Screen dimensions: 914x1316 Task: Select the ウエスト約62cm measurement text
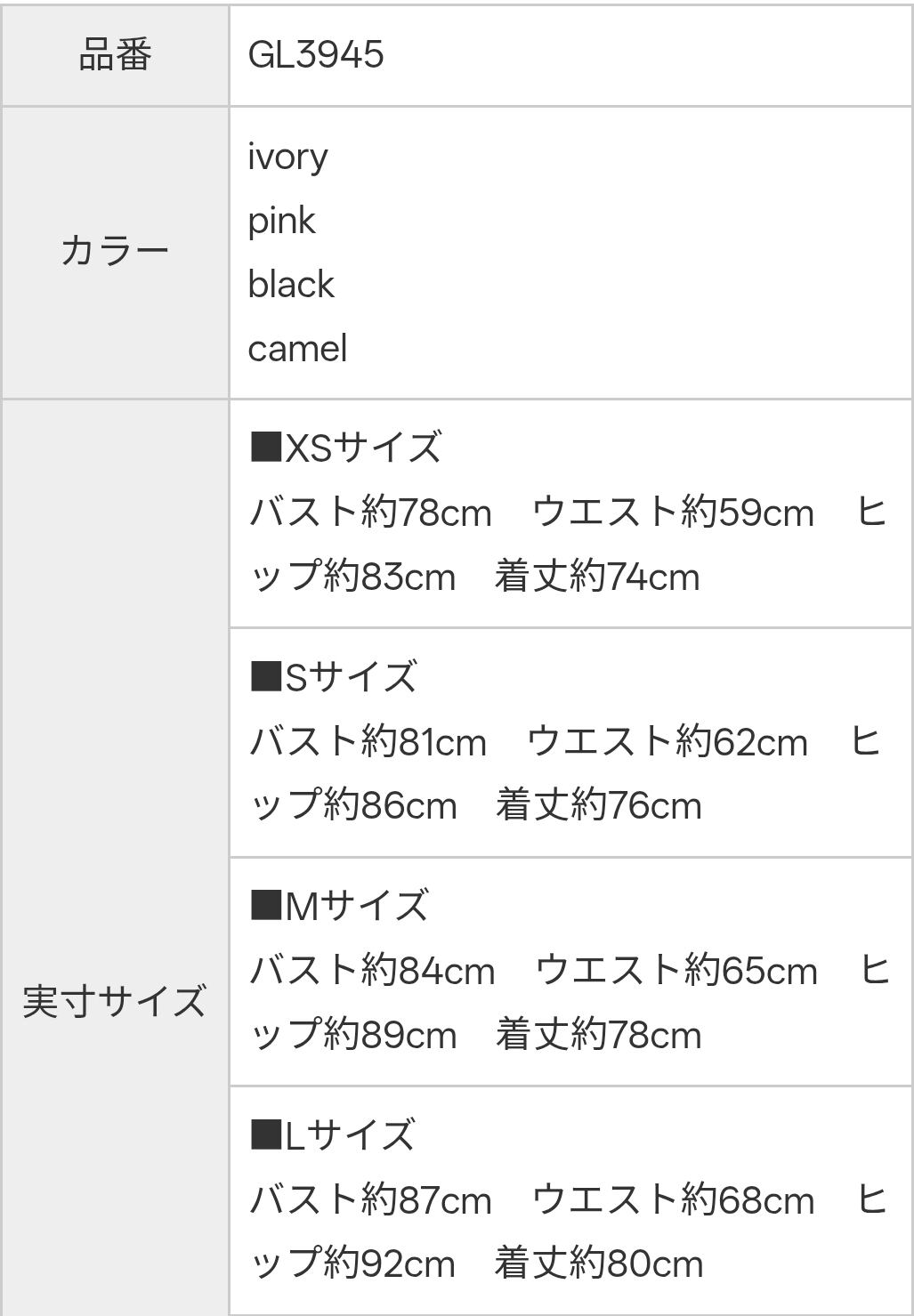tap(667, 742)
